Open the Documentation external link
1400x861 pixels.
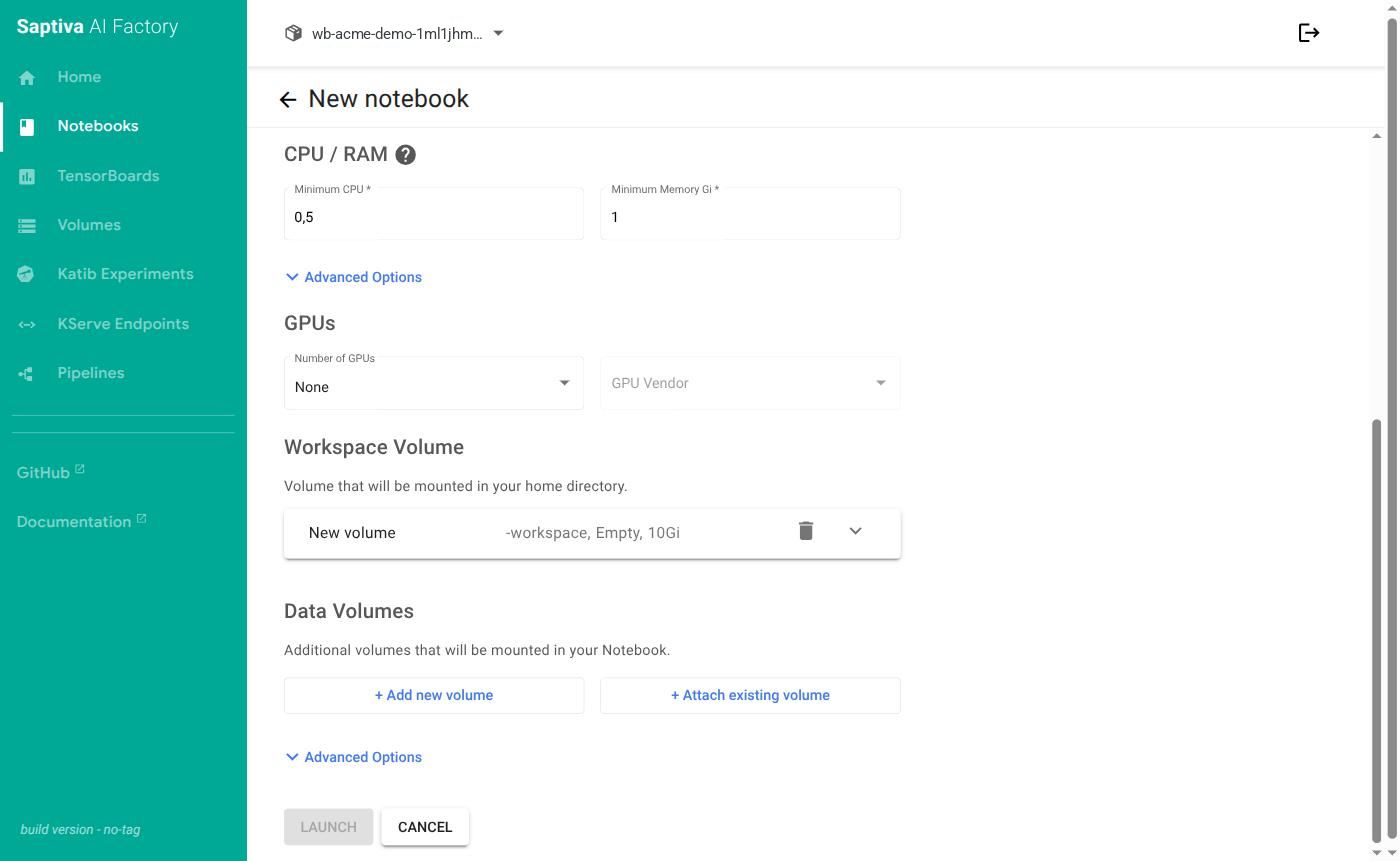coord(81,521)
